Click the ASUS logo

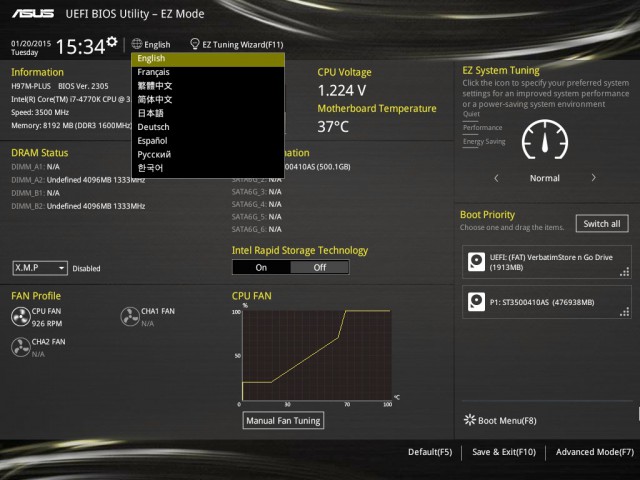(33, 14)
